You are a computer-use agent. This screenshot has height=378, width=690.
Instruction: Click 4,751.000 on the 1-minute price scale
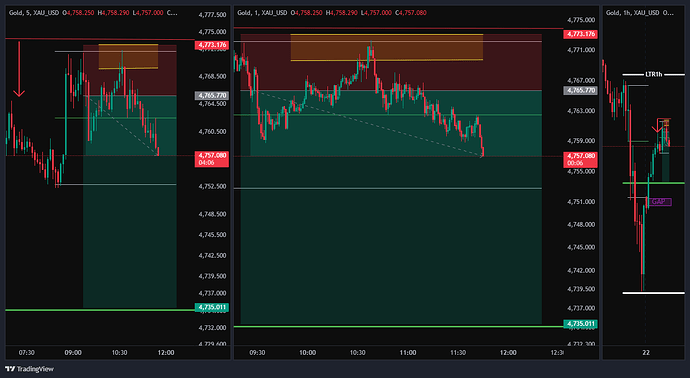(x=581, y=202)
